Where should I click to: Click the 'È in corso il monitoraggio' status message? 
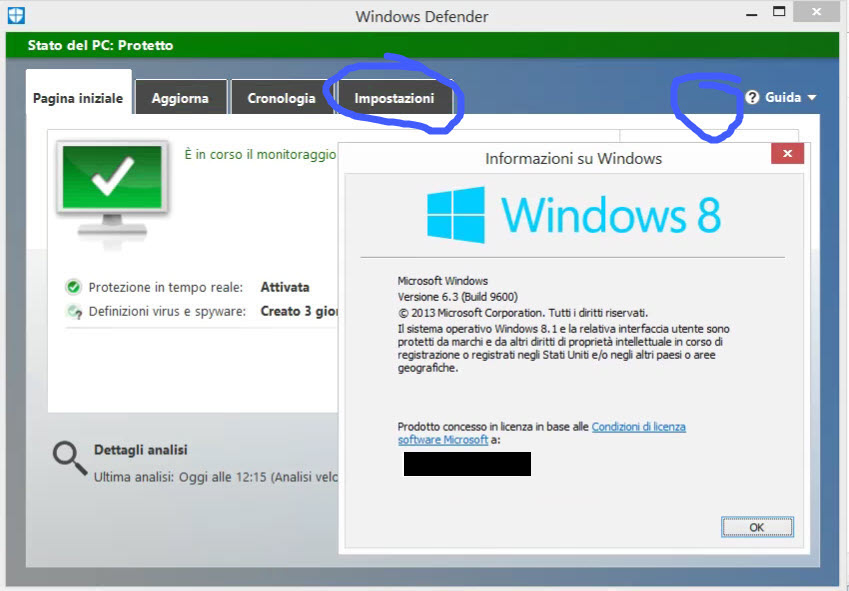pyautogui.click(x=260, y=155)
